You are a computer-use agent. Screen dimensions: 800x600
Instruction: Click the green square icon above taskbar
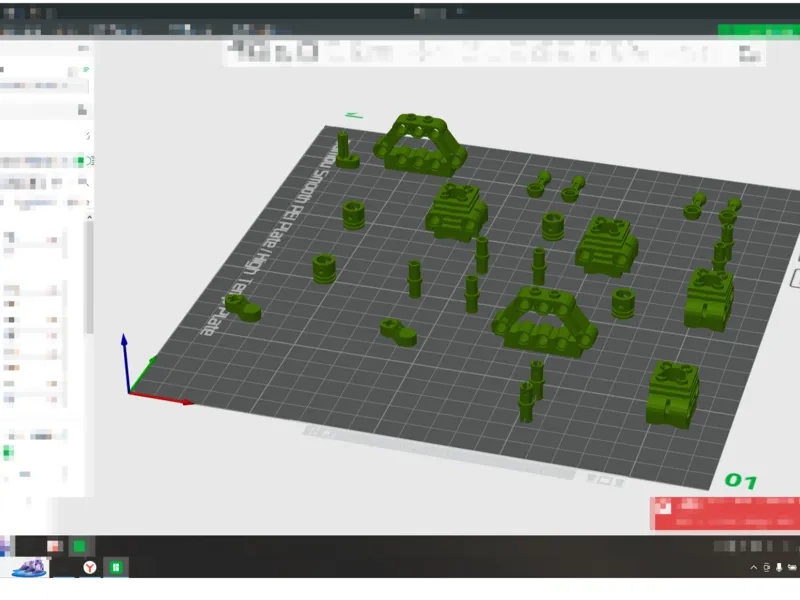pos(79,546)
